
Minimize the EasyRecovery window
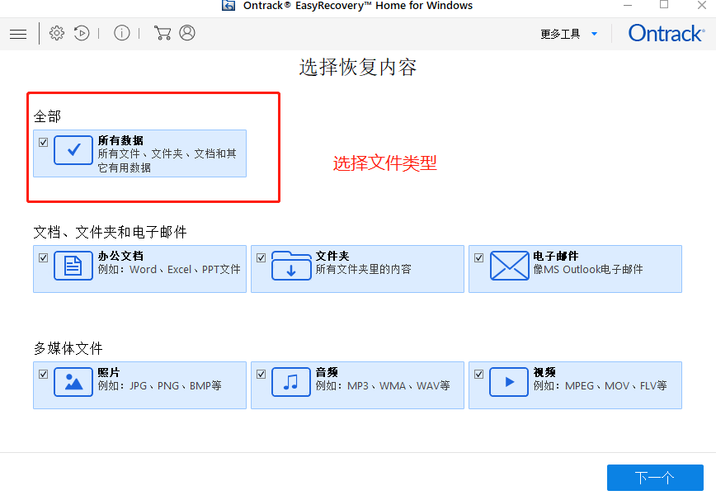628,5
